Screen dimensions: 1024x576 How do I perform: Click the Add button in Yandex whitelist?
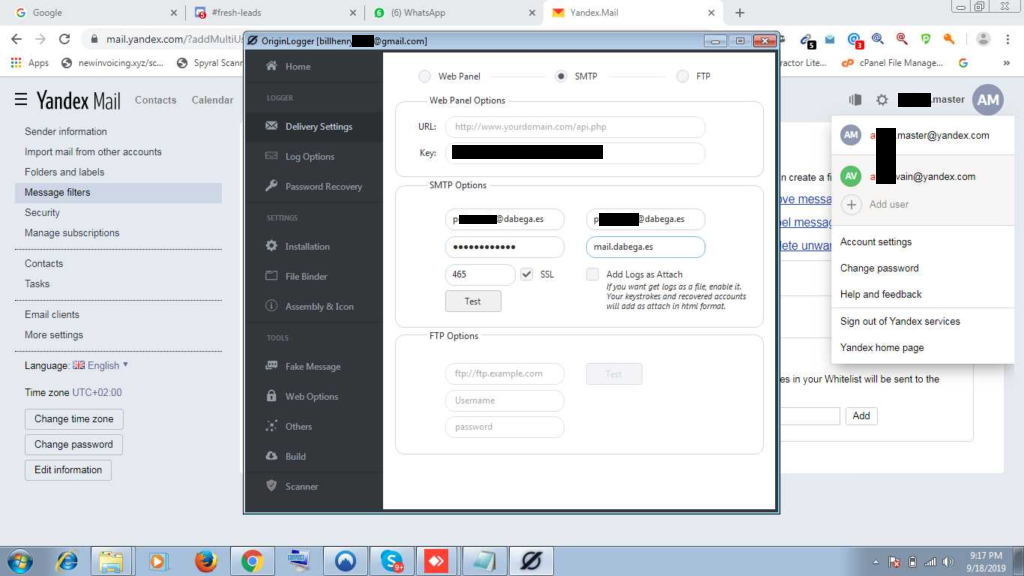pyautogui.click(x=861, y=416)
